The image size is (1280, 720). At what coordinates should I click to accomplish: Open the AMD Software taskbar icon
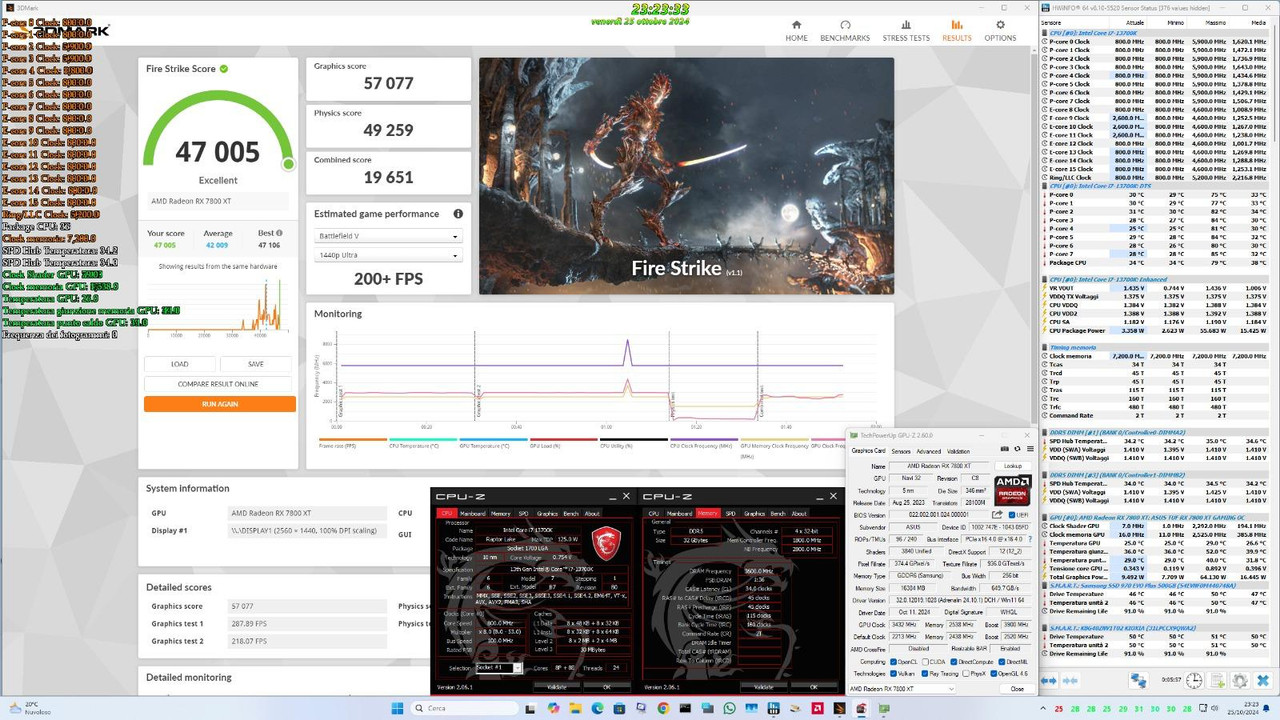tap(817, 708)
